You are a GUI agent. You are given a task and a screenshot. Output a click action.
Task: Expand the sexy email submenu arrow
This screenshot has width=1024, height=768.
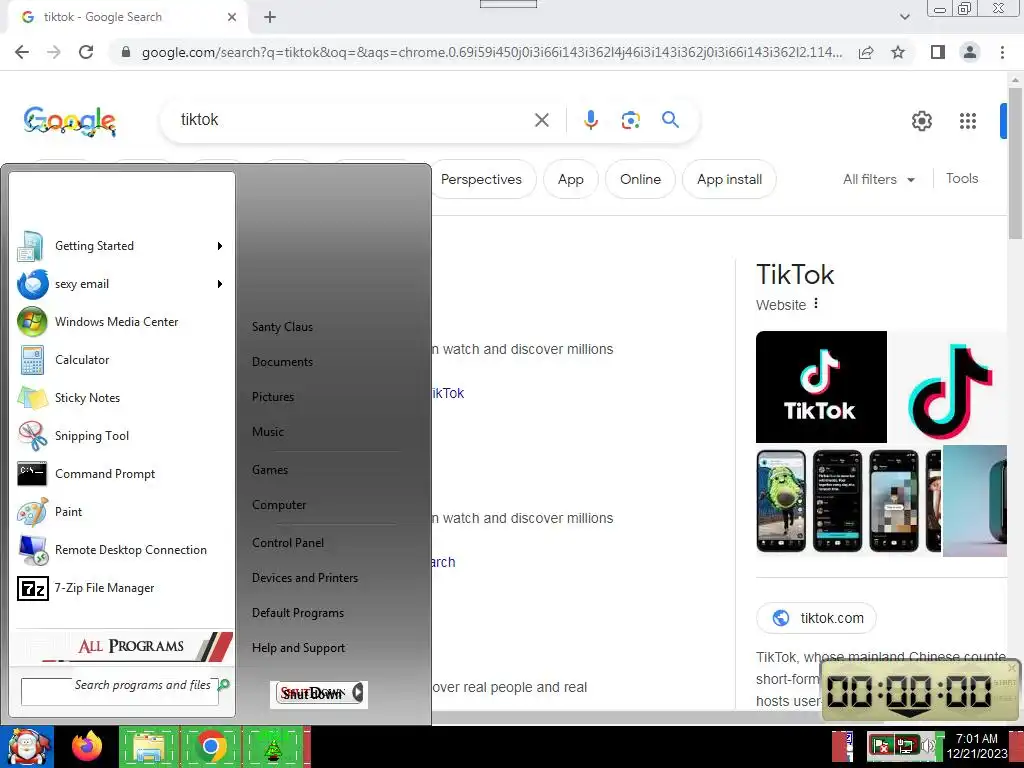[220, 284]
